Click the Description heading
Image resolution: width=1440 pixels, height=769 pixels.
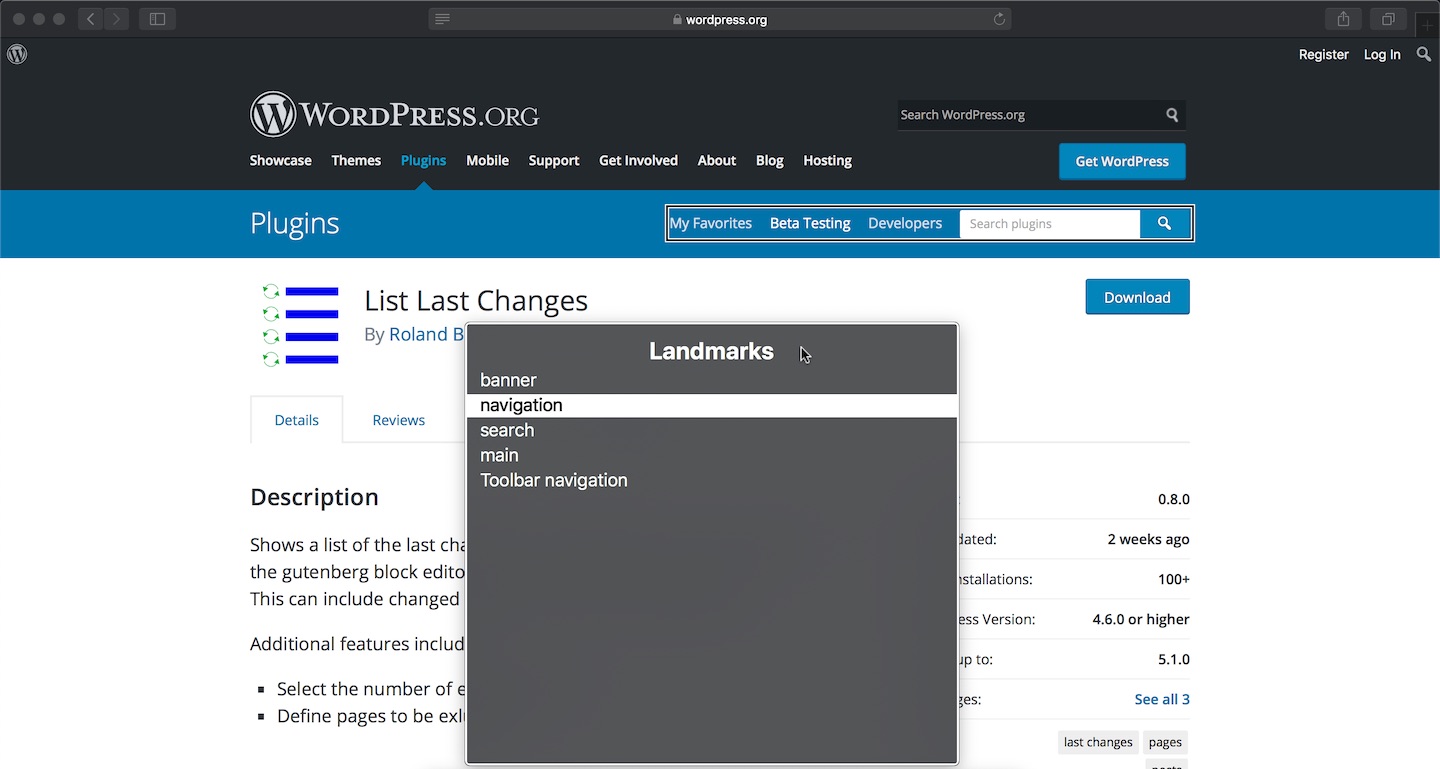tap(314, 497)
